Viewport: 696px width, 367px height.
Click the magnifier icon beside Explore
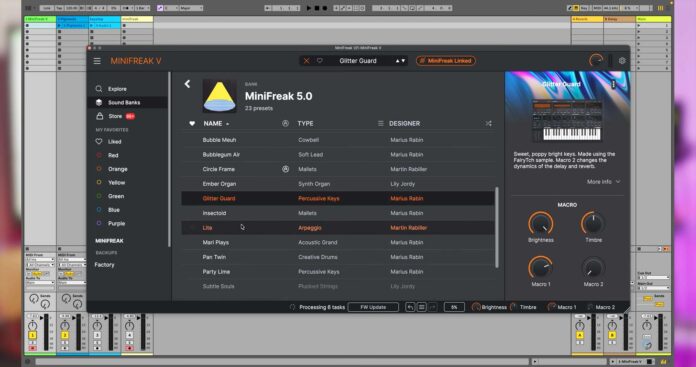tap(99, 89)
